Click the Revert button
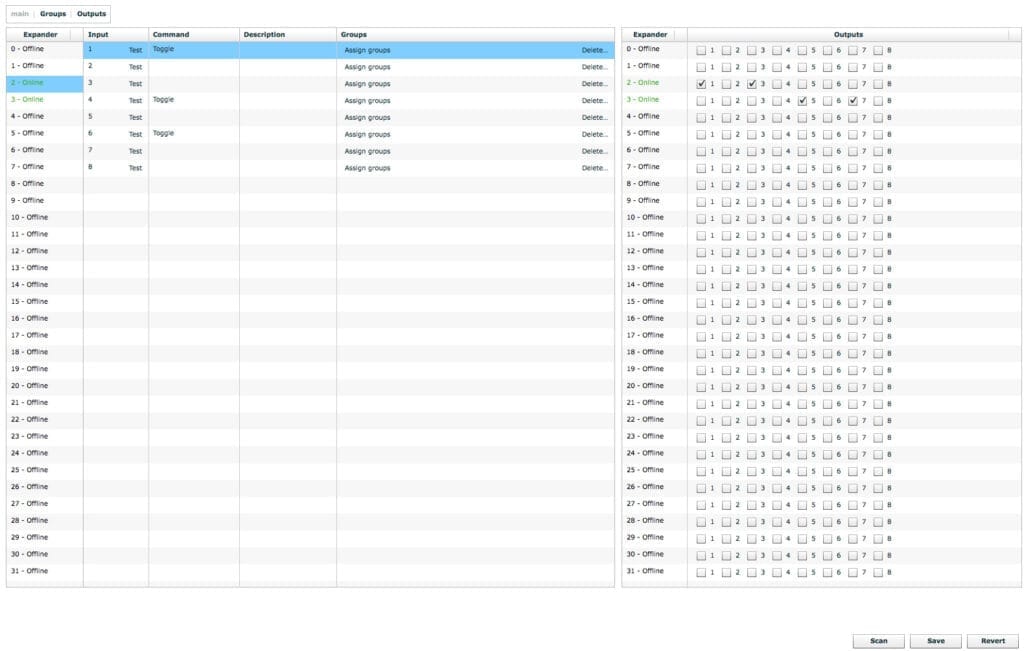This screenshot has width=1024, height=651. coord(993,641)
